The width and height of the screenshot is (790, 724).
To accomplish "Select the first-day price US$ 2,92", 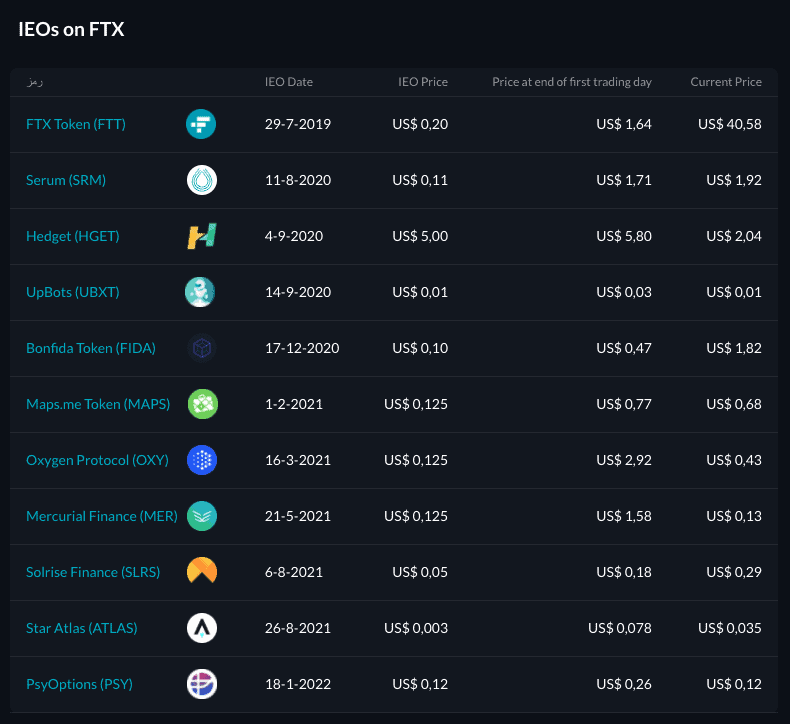I will click(624, 459).
